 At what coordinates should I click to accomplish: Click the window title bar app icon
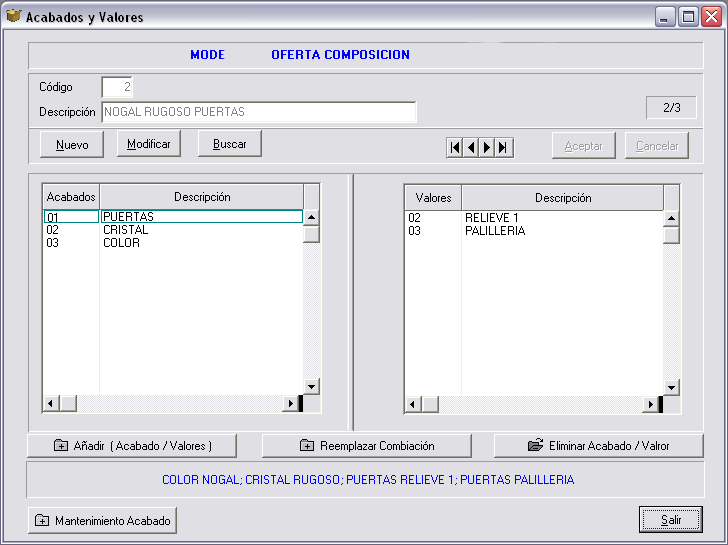pos(14,16)
